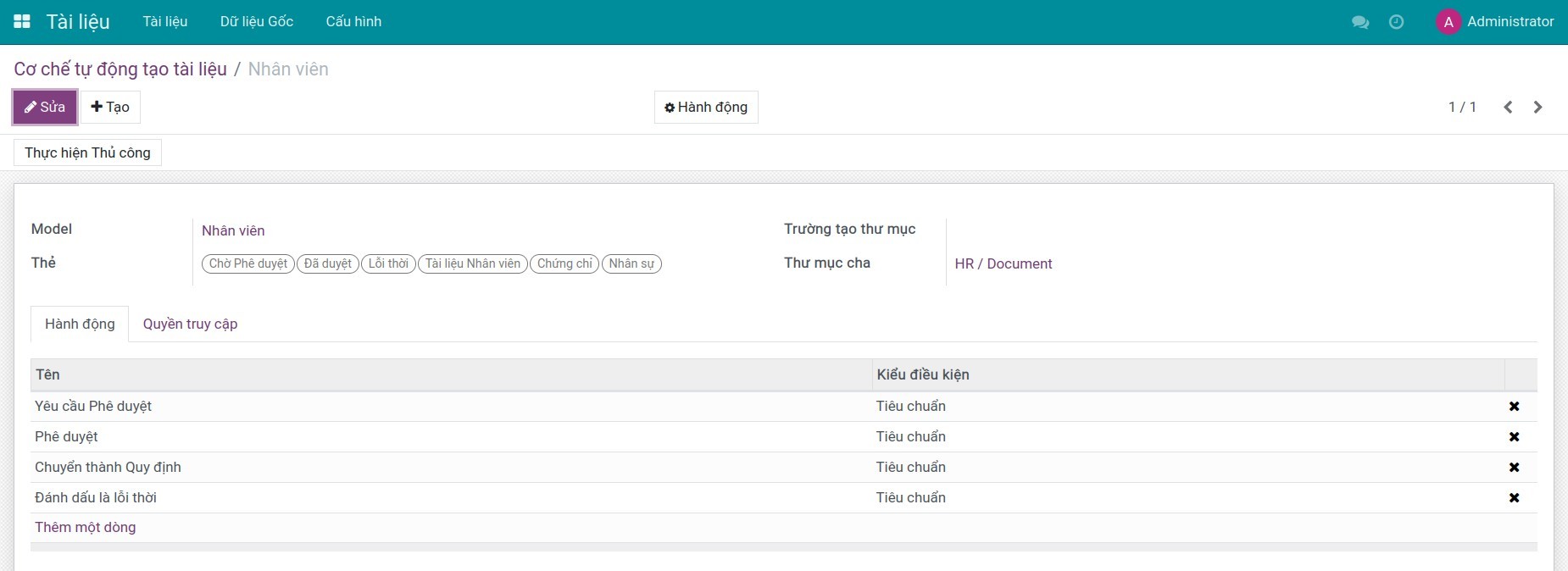Remove the 'Đánh dấu là lỗi thời' row

[x=1514, y=498]
